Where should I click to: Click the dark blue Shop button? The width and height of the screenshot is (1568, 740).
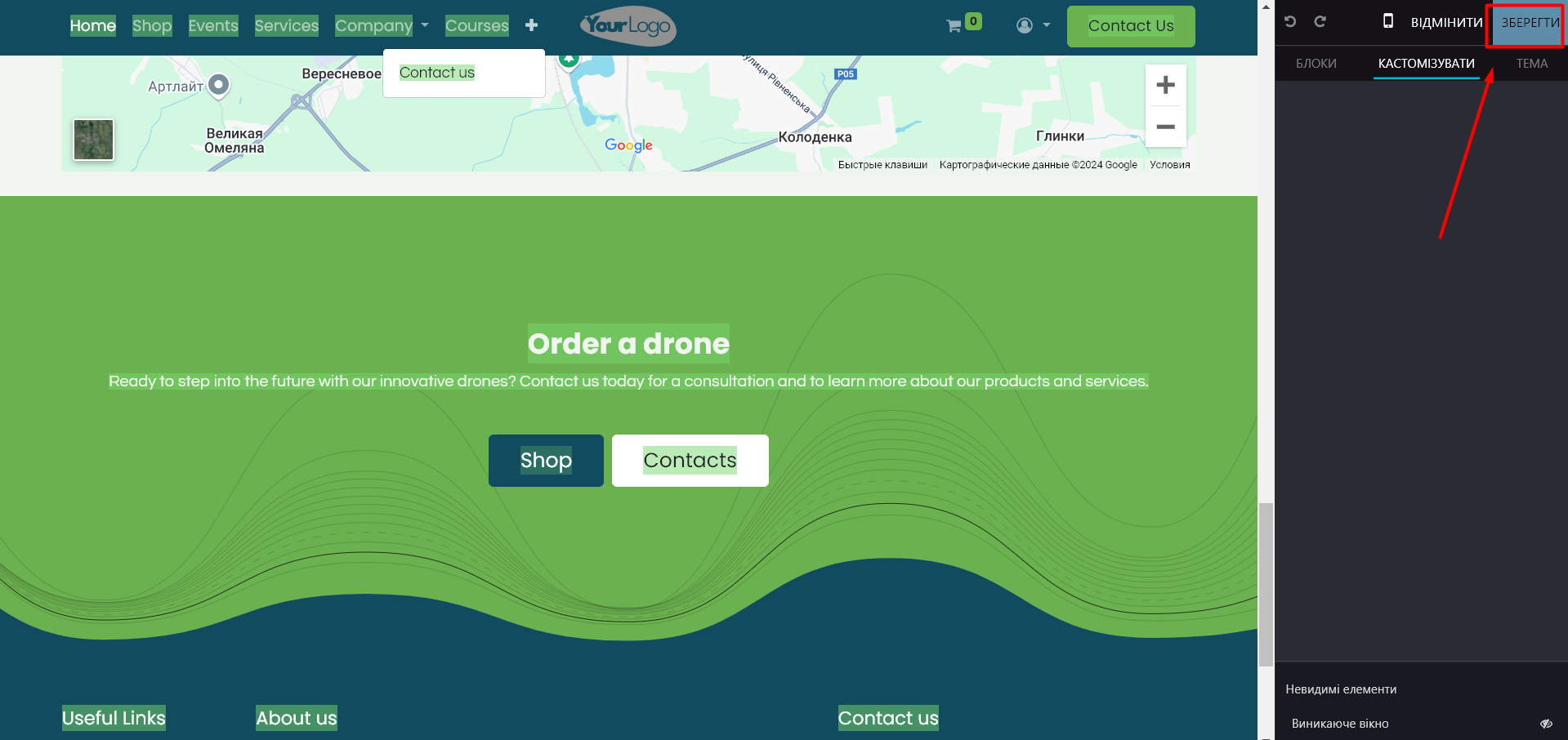pyautogui.click(x=546, y=461)
